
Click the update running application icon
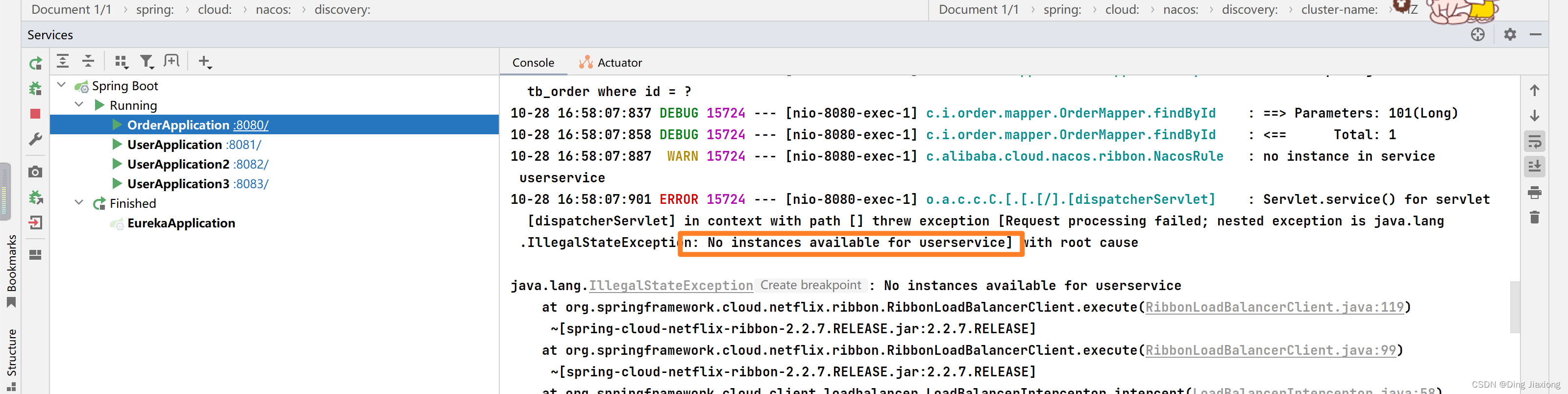tap(35, 197)
